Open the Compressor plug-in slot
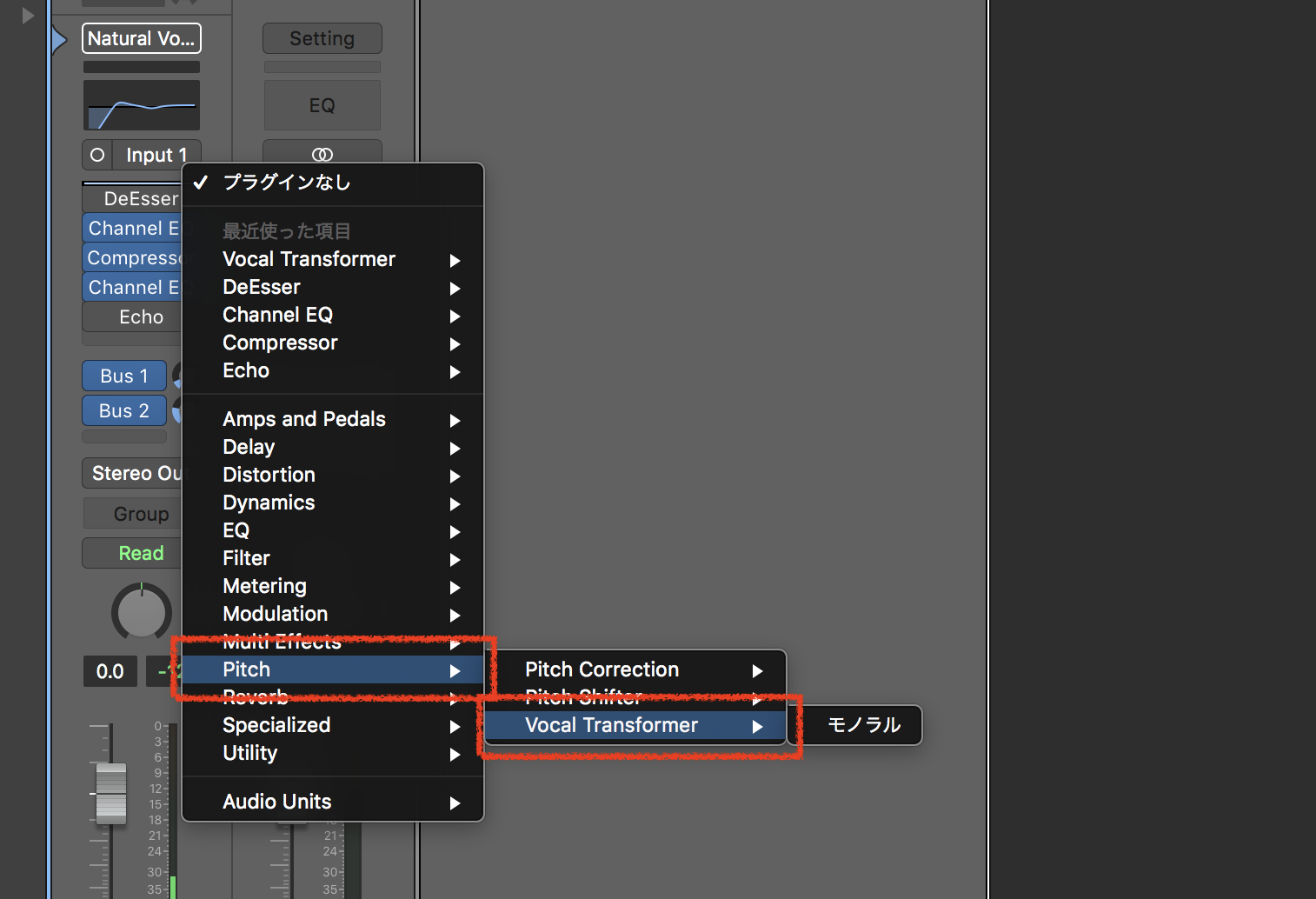1316x899 pixels. (x=132, y=257)
